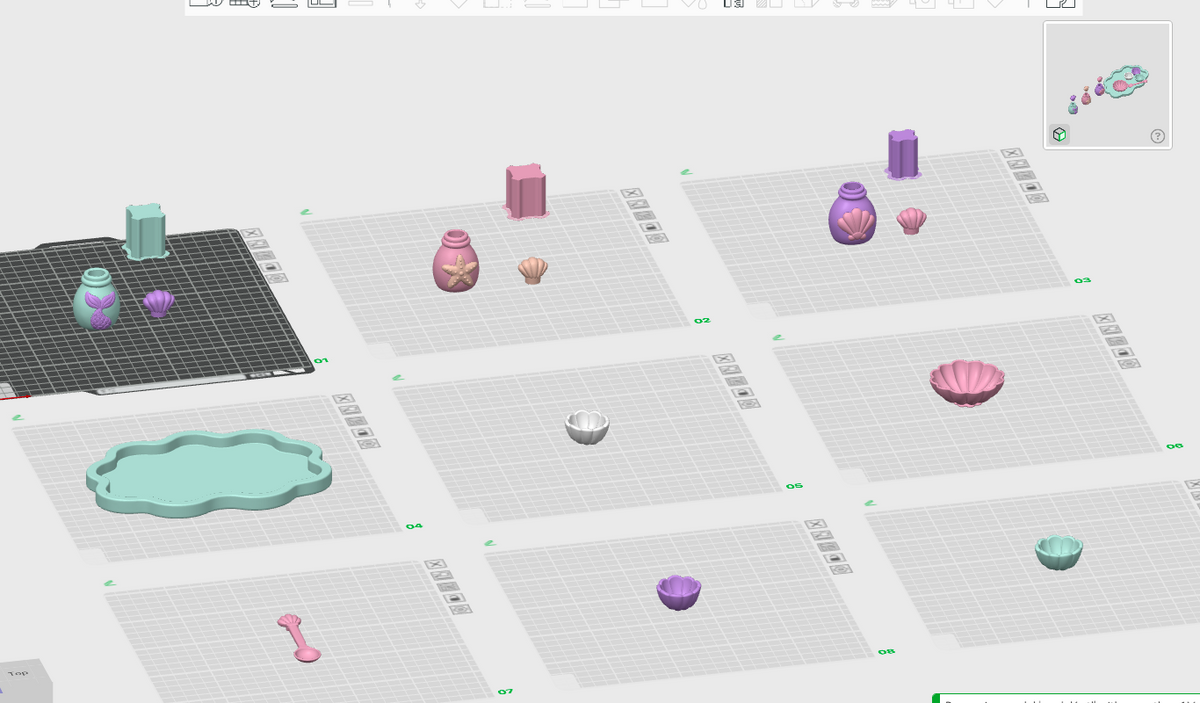Remove plate 01 with its X icon

pos(250,233)
